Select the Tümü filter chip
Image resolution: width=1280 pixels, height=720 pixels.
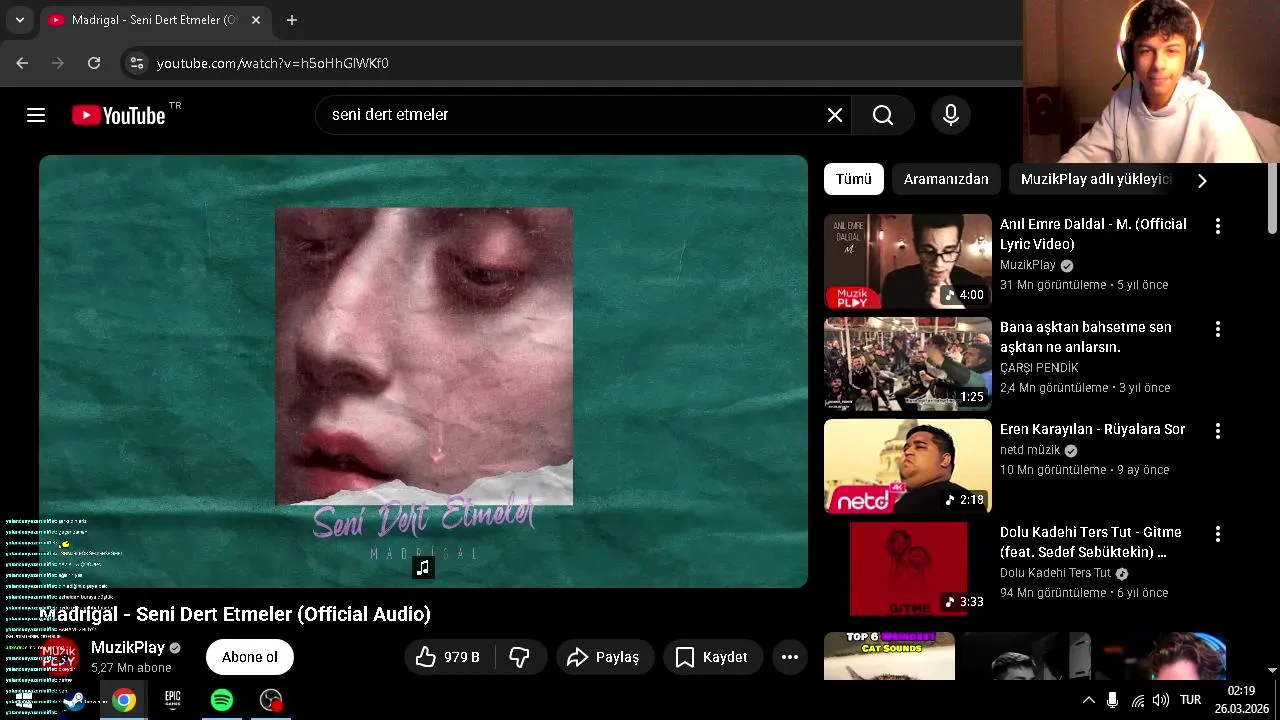pos(854,179)
